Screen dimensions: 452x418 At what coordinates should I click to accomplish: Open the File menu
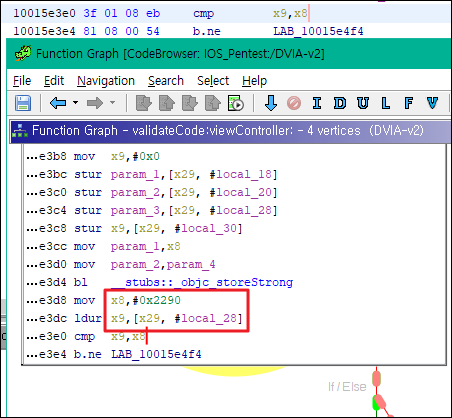[22, 81]
